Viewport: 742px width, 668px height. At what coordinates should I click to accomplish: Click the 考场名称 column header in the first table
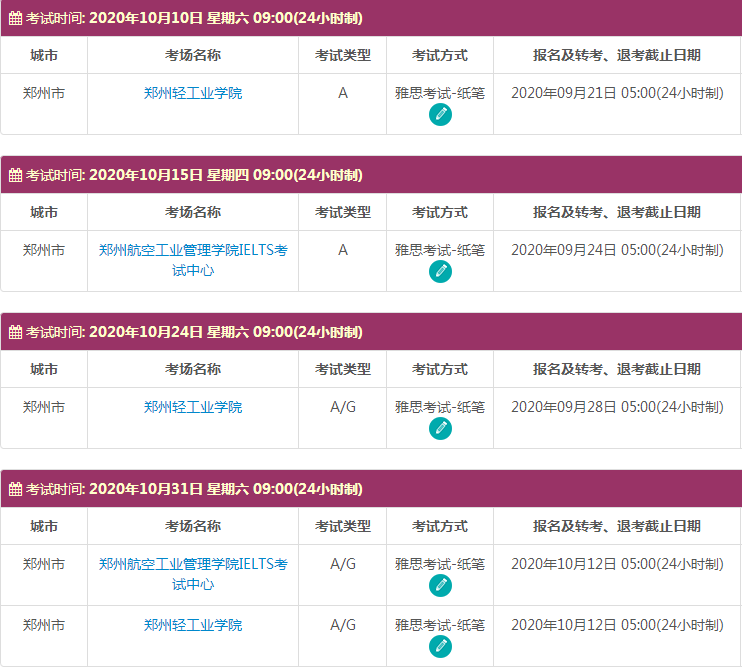pyautogui.click(x=193, y=55)
